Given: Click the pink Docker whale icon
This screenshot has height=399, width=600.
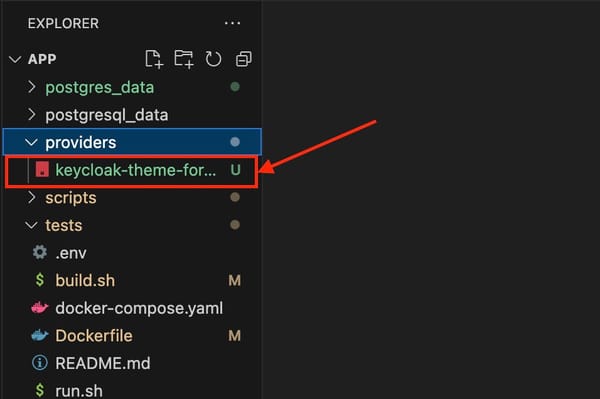Looking at the screenshot, I should point(40,308).
